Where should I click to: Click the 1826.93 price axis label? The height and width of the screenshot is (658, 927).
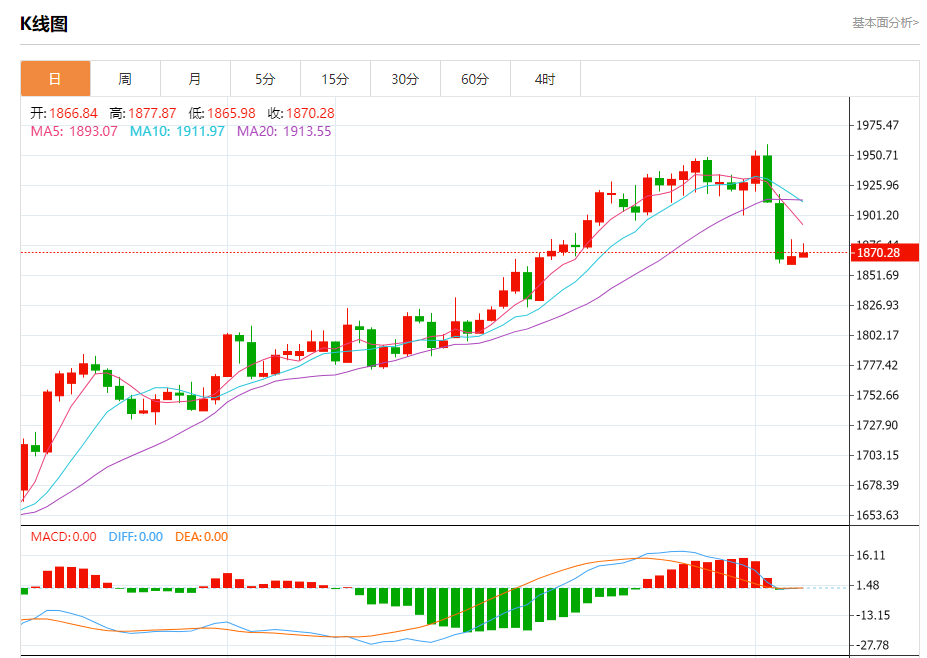tap(877, 305)
